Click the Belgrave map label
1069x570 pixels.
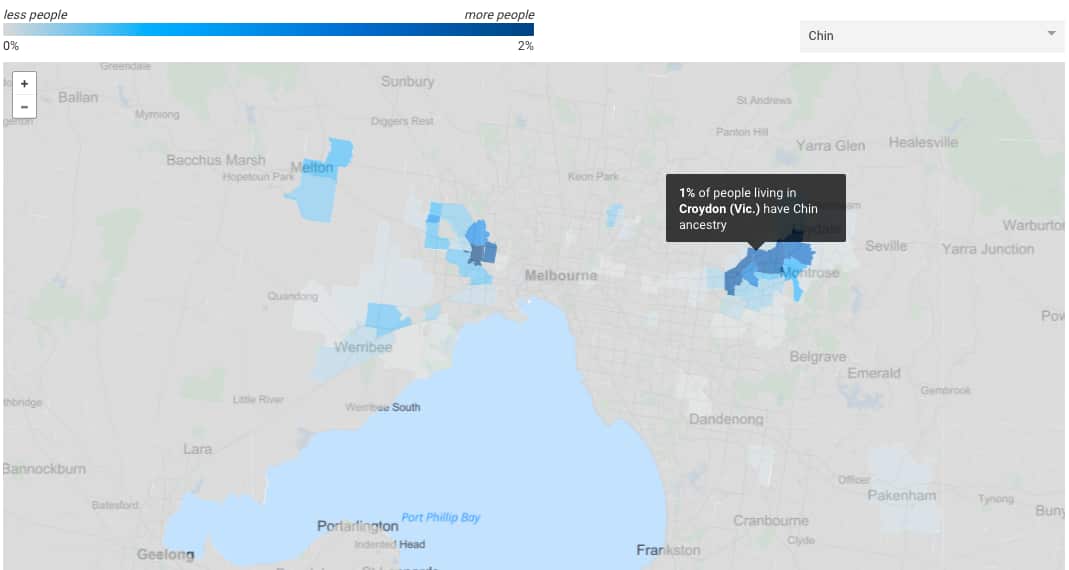817,357
